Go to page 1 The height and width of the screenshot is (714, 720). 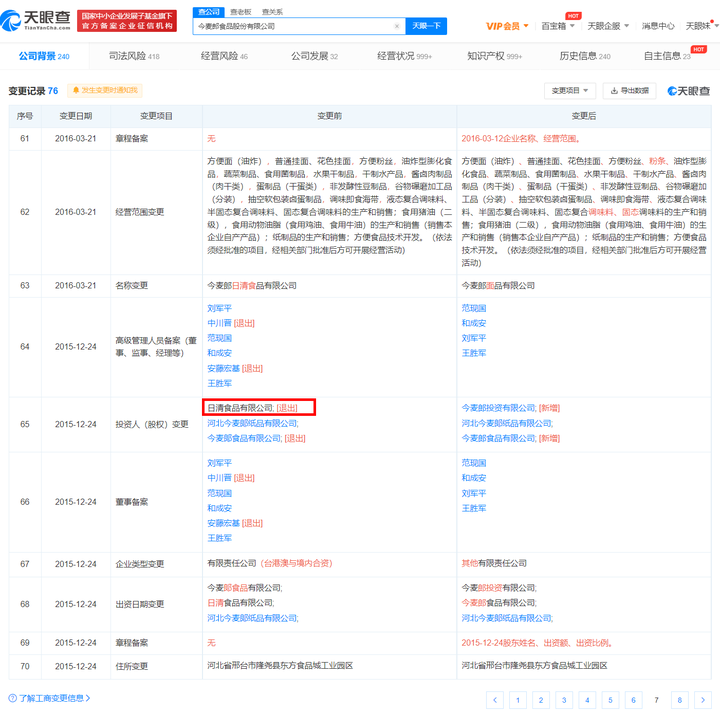pyautogui.click(x=518, y=700)
